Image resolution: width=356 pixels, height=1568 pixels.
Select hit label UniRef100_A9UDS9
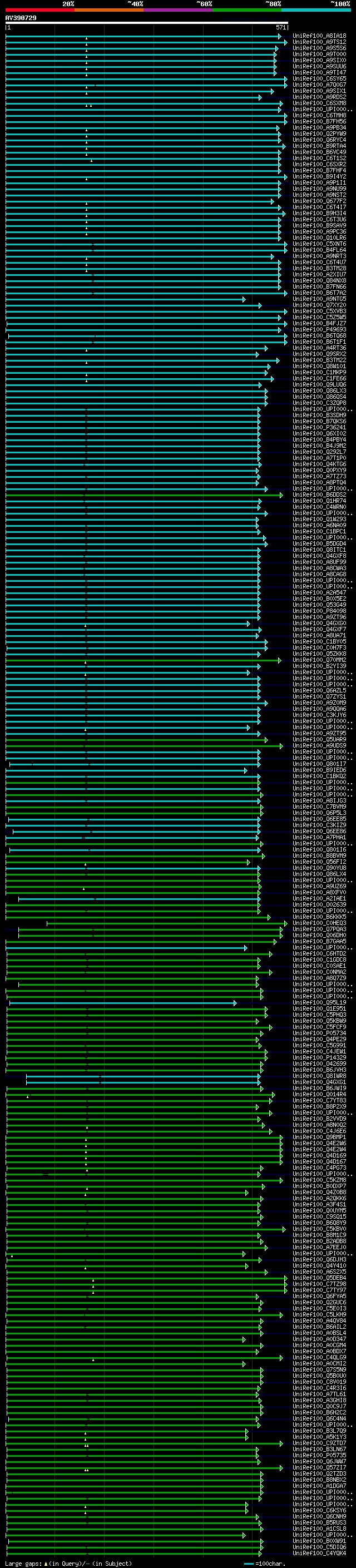(319, 746)
